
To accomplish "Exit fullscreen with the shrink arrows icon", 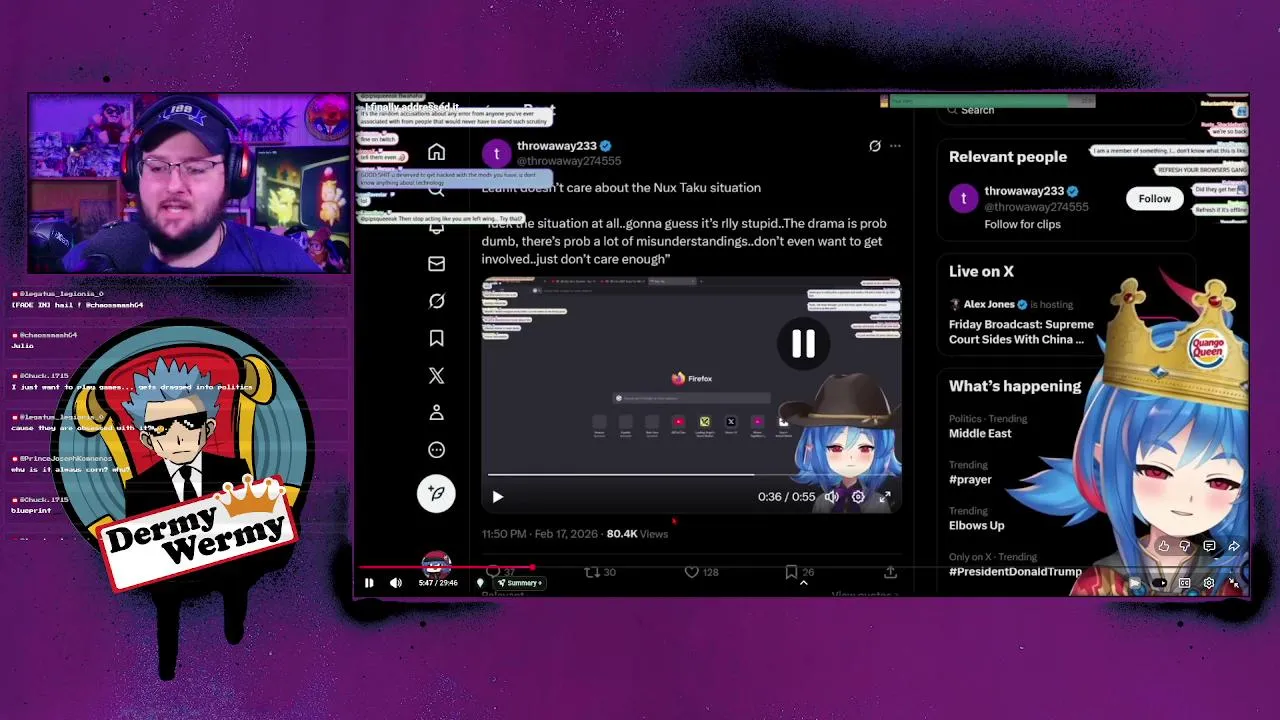I will (x=1234, y=583).
